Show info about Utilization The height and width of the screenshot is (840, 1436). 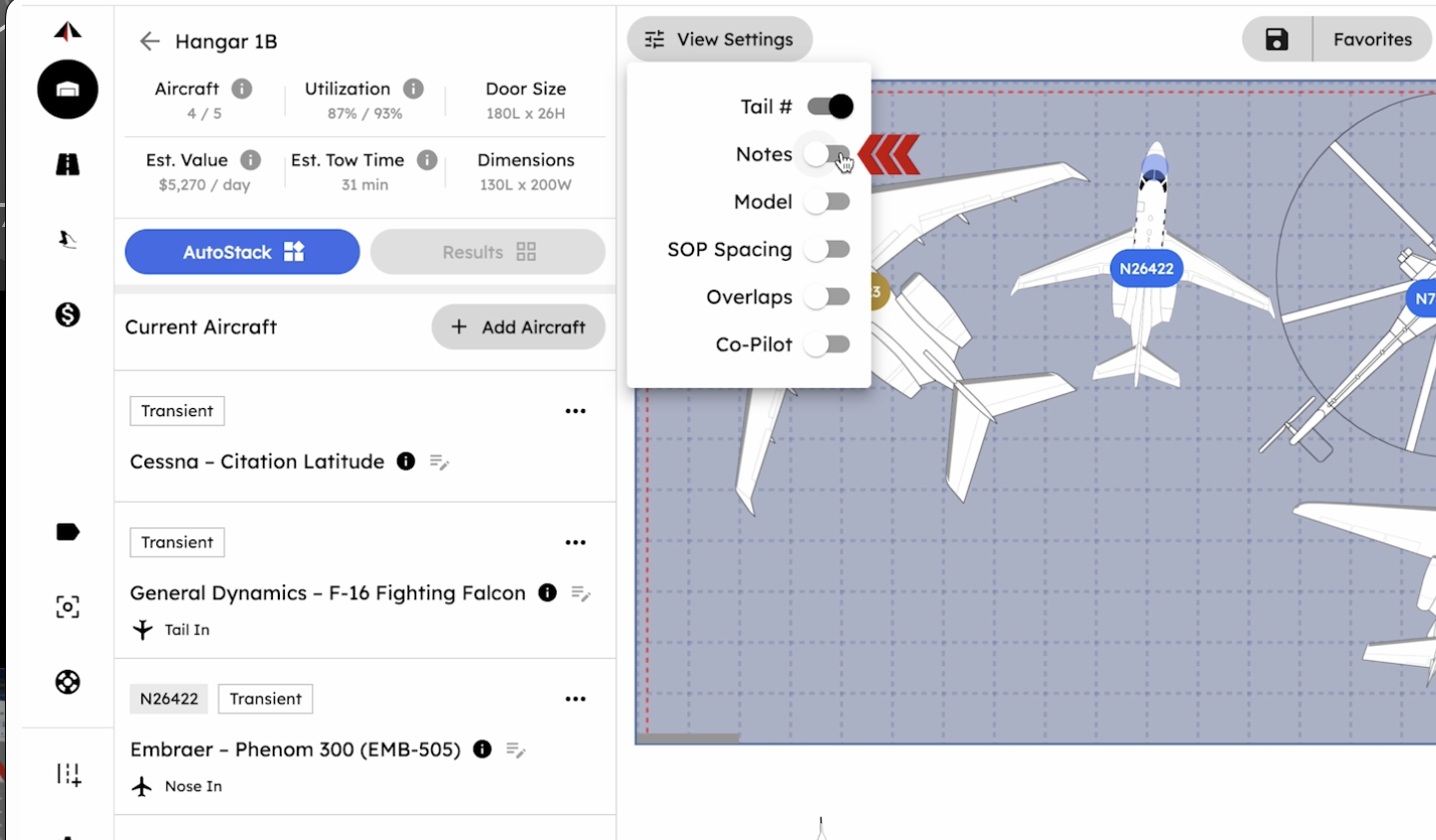[413, 89]
